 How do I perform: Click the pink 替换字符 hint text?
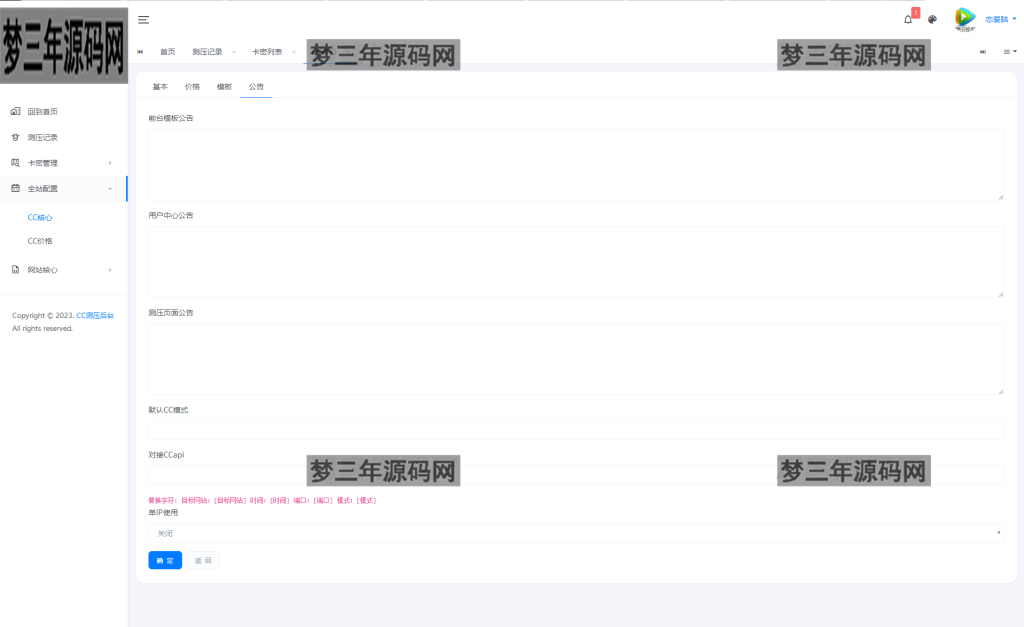tap(262, 500)
